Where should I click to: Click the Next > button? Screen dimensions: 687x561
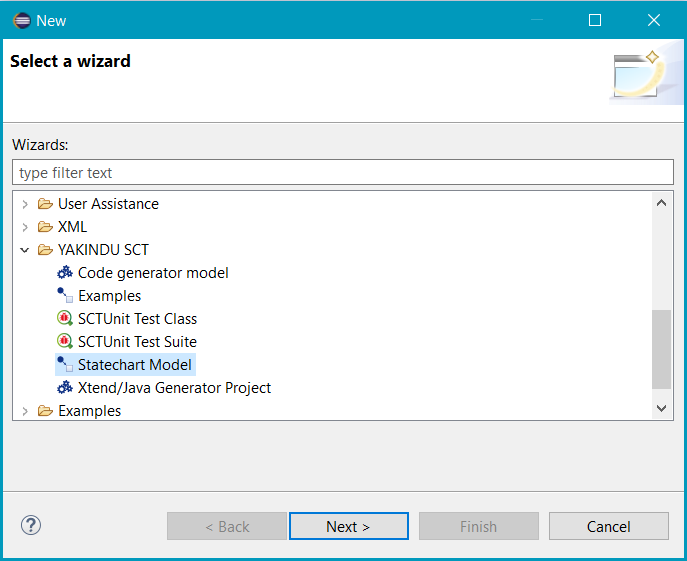[349, 526]
